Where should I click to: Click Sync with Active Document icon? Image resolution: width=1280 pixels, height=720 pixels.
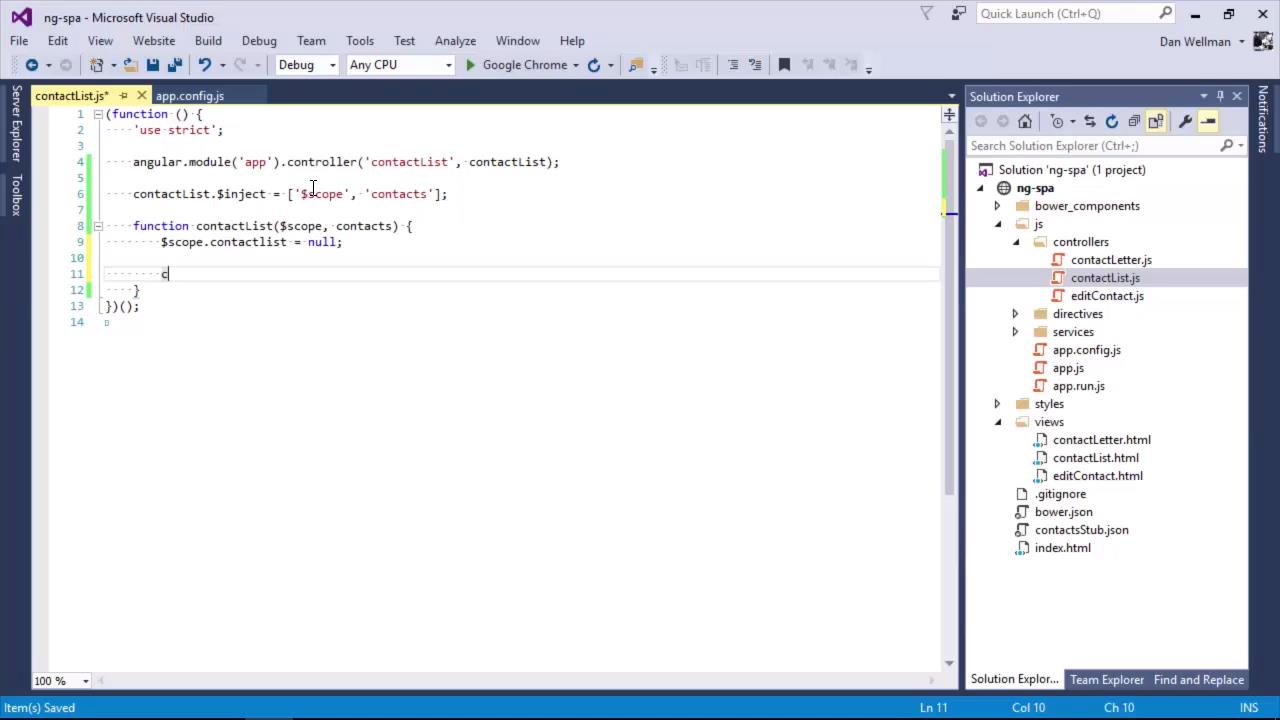click(1090, 121)
